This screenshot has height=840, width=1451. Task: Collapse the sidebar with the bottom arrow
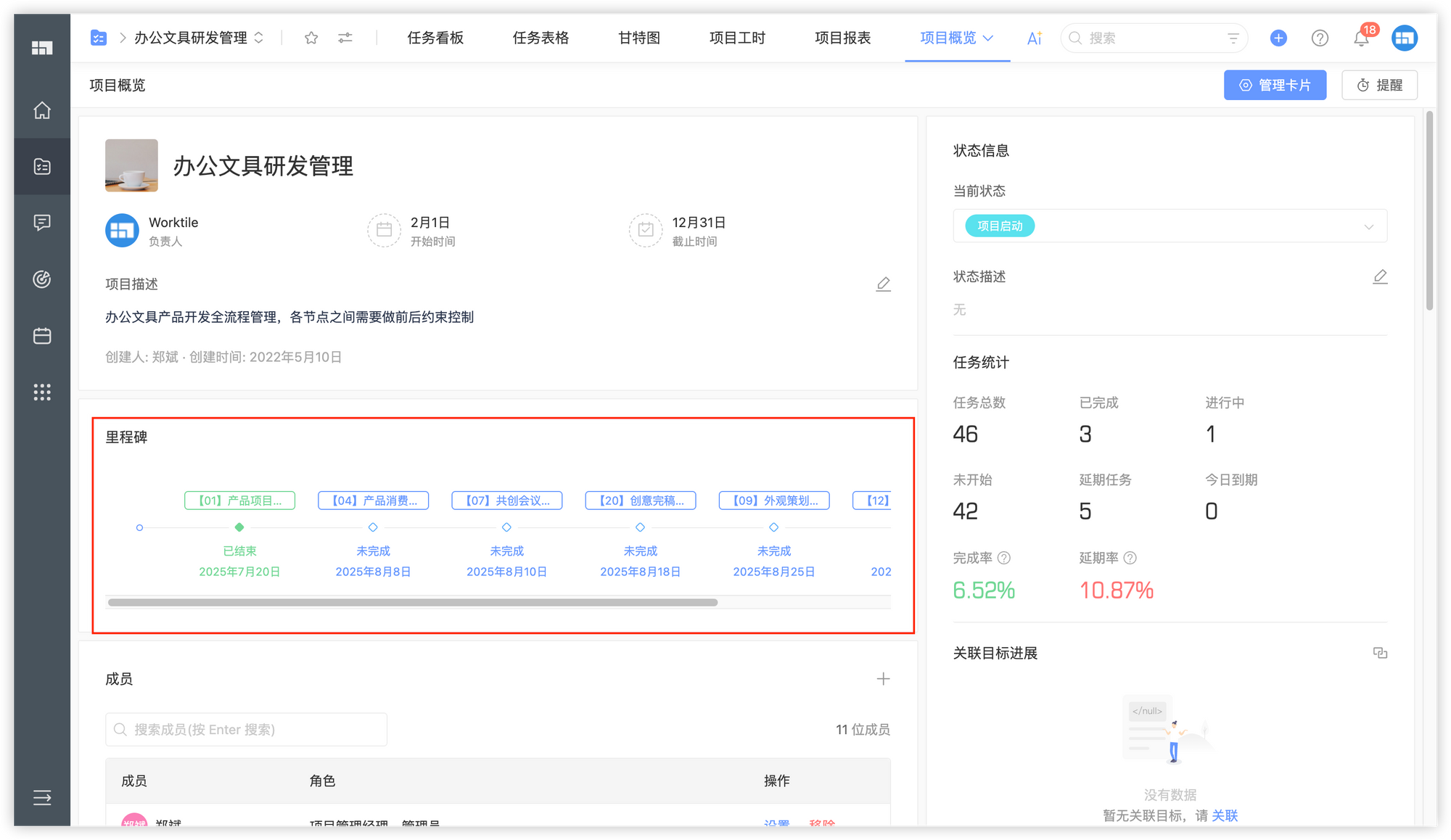coord(41,798)
